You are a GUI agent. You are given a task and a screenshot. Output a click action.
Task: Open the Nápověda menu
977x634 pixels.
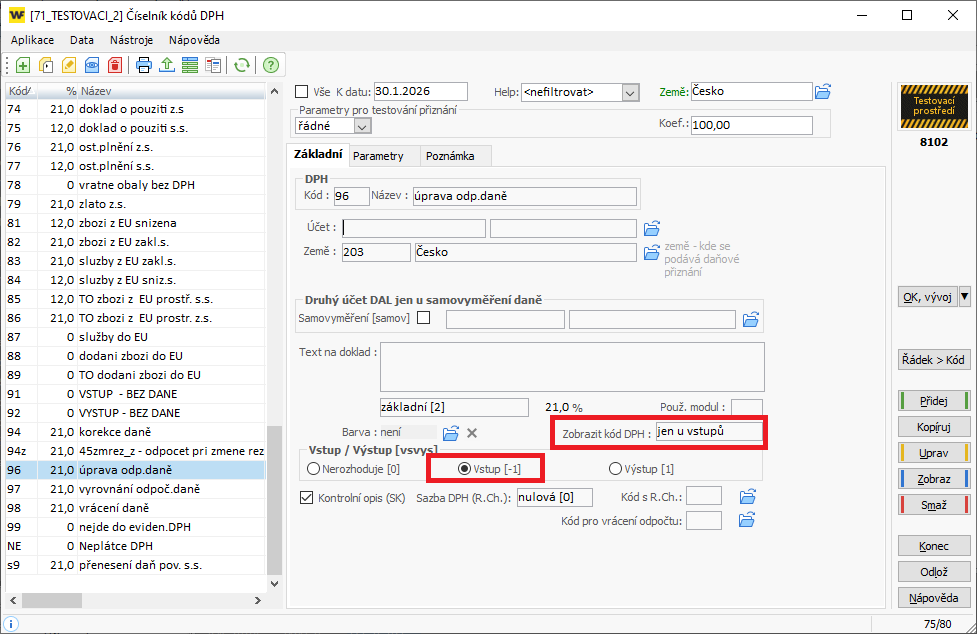tap(194, 40)
